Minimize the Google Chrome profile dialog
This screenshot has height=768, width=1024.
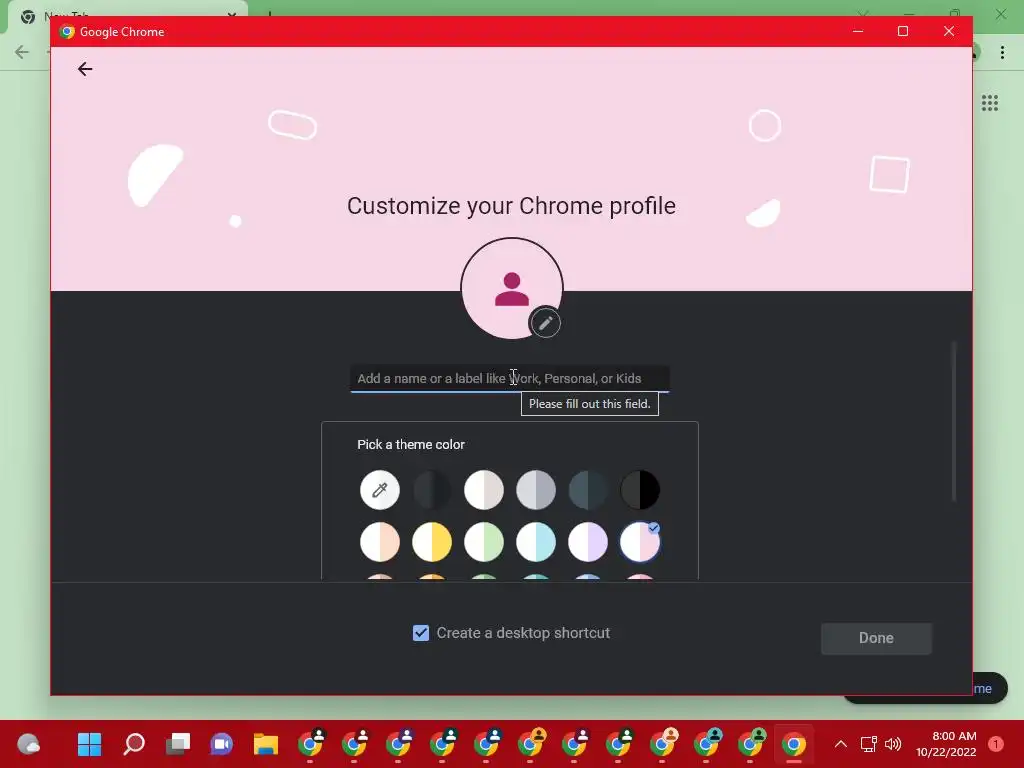pos(858,31)
